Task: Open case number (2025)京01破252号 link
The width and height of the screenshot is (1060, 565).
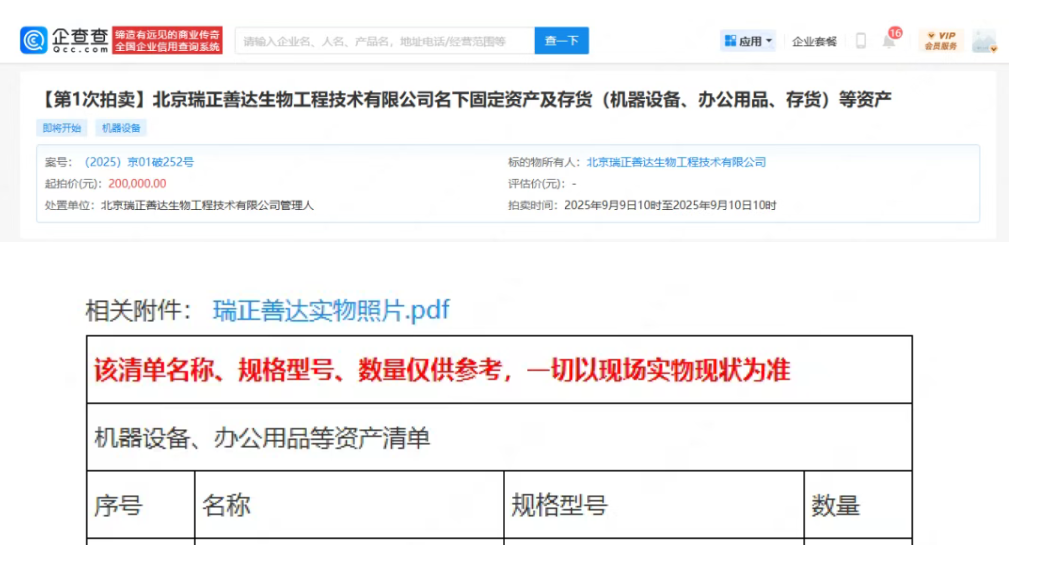Action: (139, 162)
